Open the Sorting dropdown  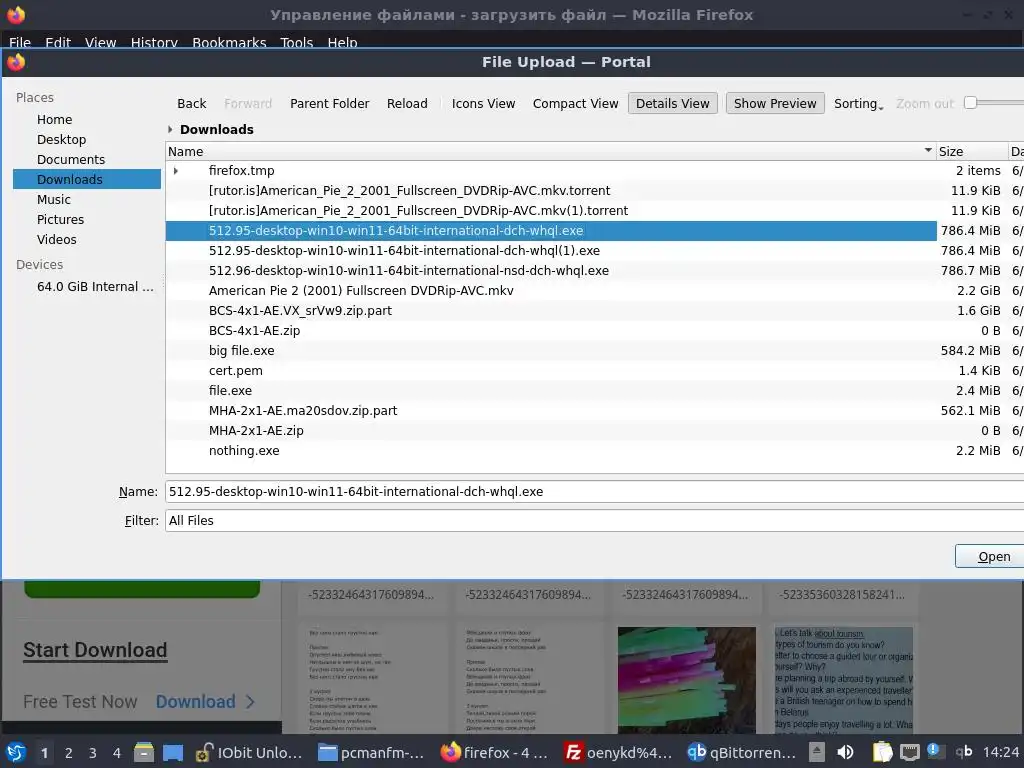click(858, 103)
